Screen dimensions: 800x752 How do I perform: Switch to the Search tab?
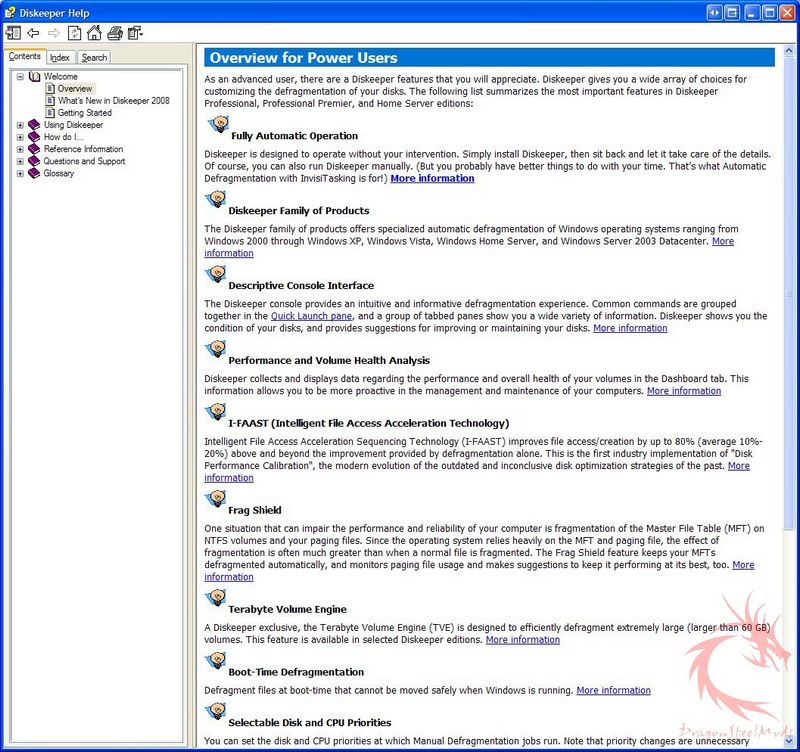coord(94,58)
